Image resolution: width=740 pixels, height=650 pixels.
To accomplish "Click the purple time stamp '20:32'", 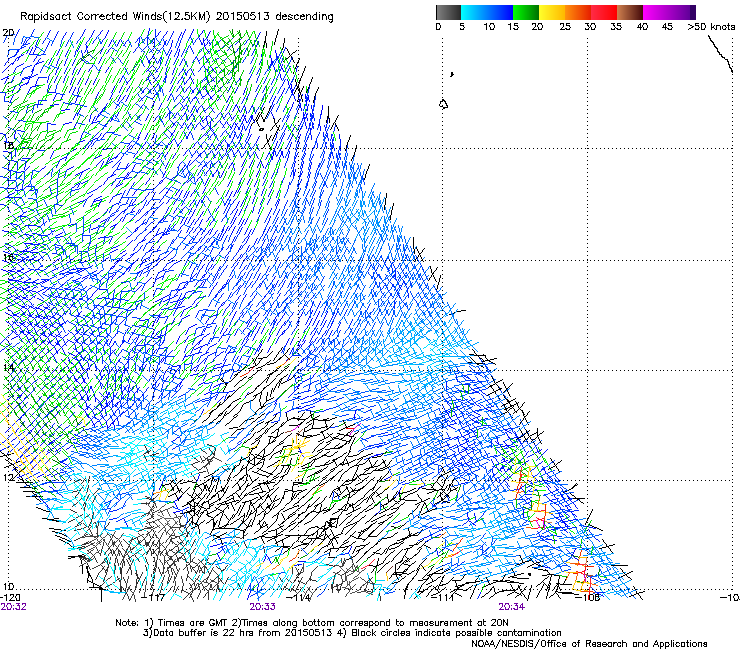I will (x=13, y=607).
